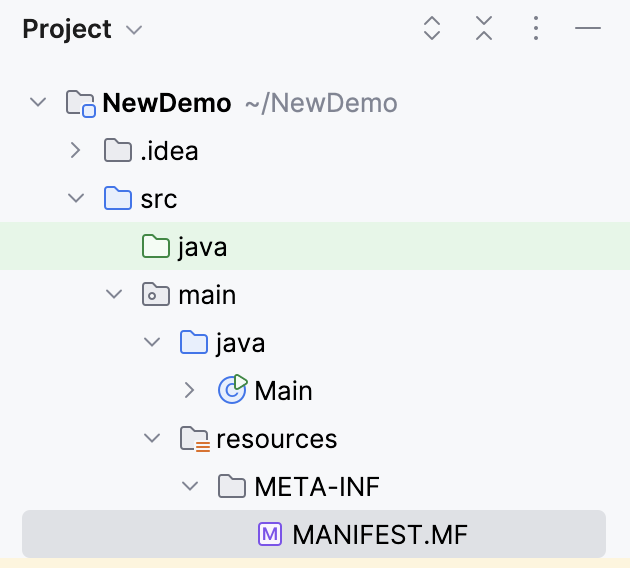Click the MANIFEST.MF file icon

click(270, 535)
